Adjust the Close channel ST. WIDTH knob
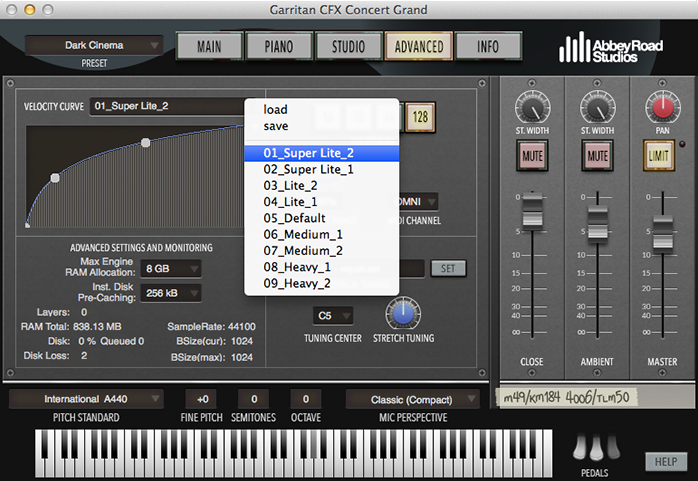Image resolution: width=698 pixels, height=481 pixels. coord(532,108)
